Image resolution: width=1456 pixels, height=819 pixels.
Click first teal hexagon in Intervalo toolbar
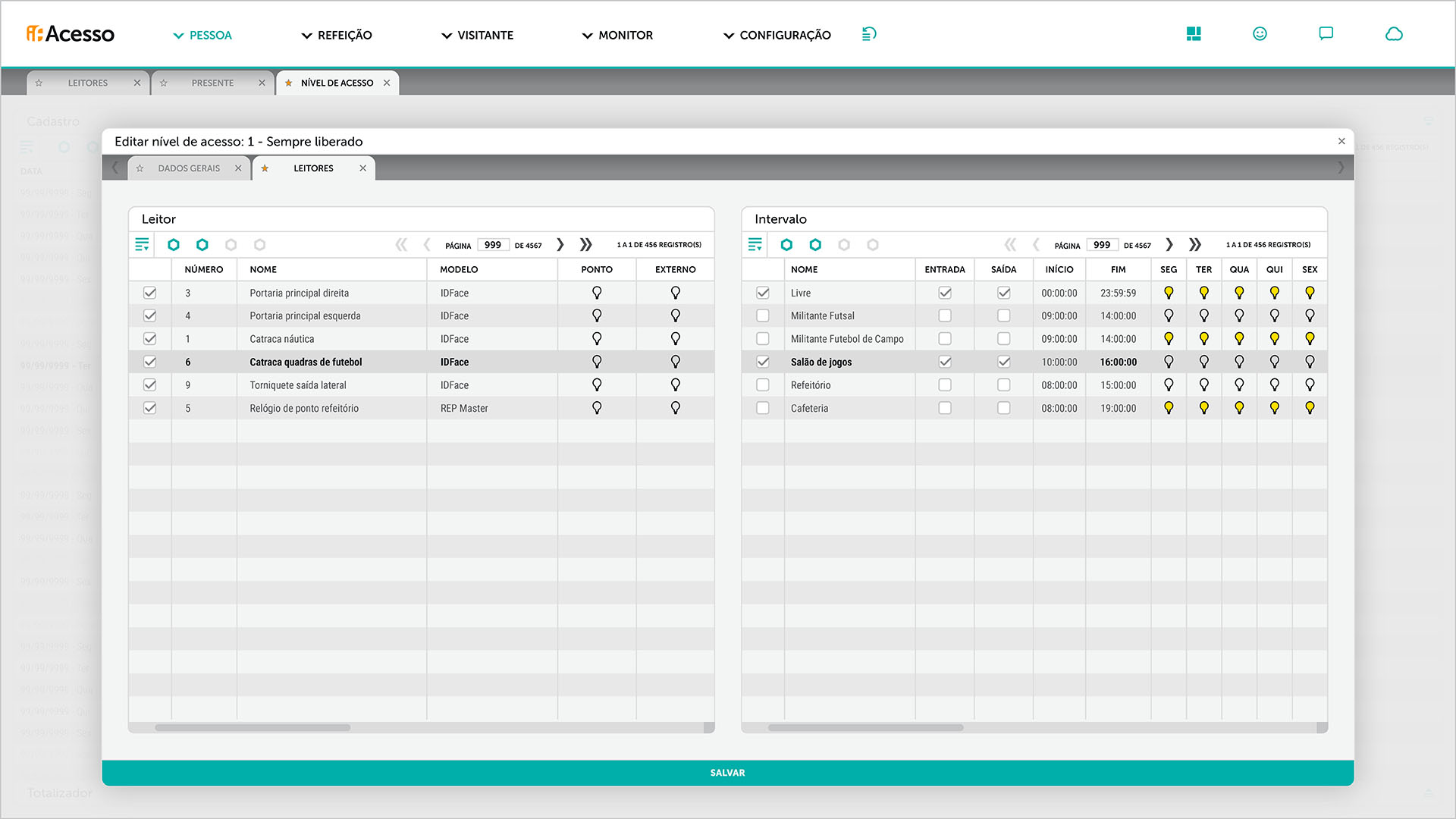(x=786, y=245)
